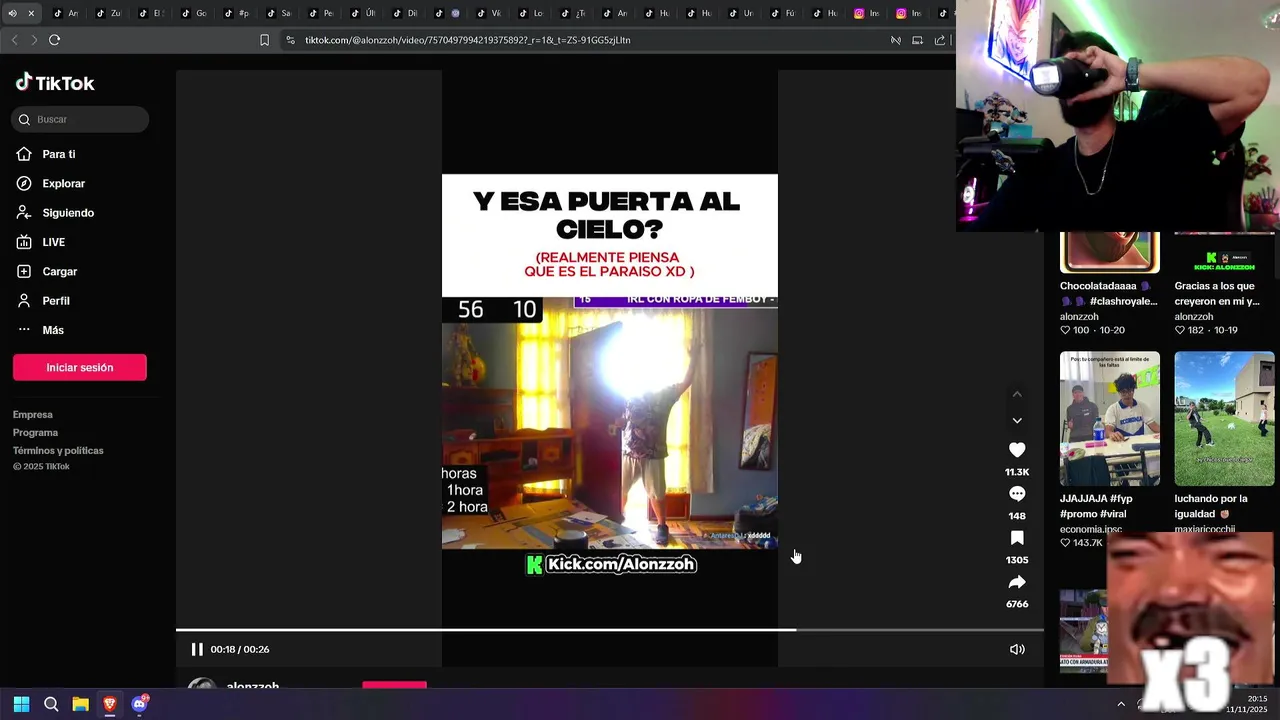Mute the video volume icon

click(x=1017, y=649)
